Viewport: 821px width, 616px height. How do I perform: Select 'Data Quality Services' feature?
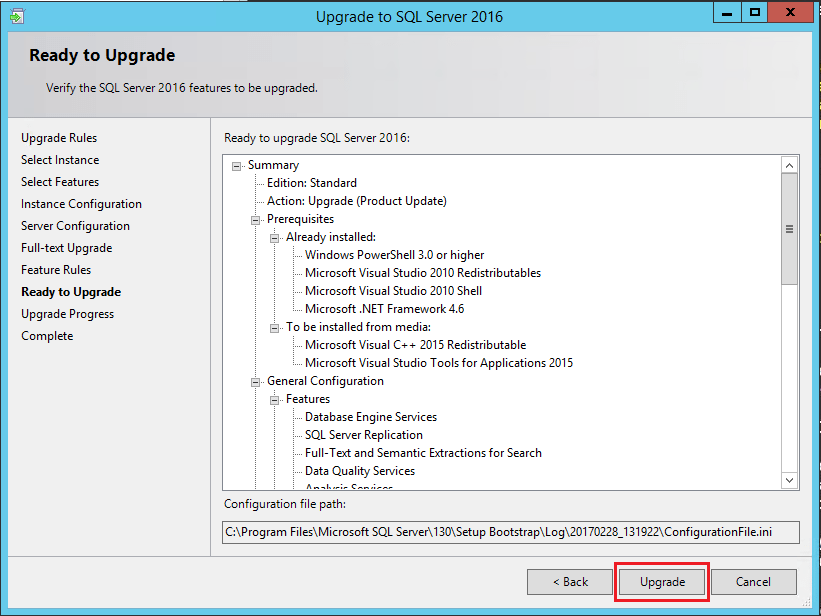tap(360, 471)
